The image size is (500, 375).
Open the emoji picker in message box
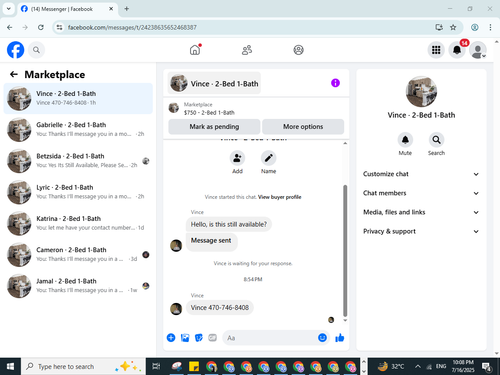(322, 338)
